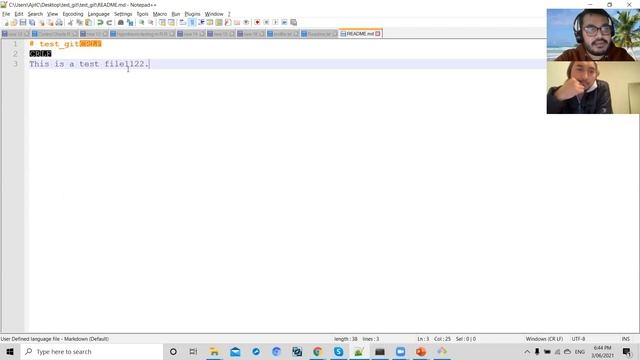Start macro recording with red dot
Image resolution: width=640 pixels, height=360 pixels.
click(x=257, y=22)
